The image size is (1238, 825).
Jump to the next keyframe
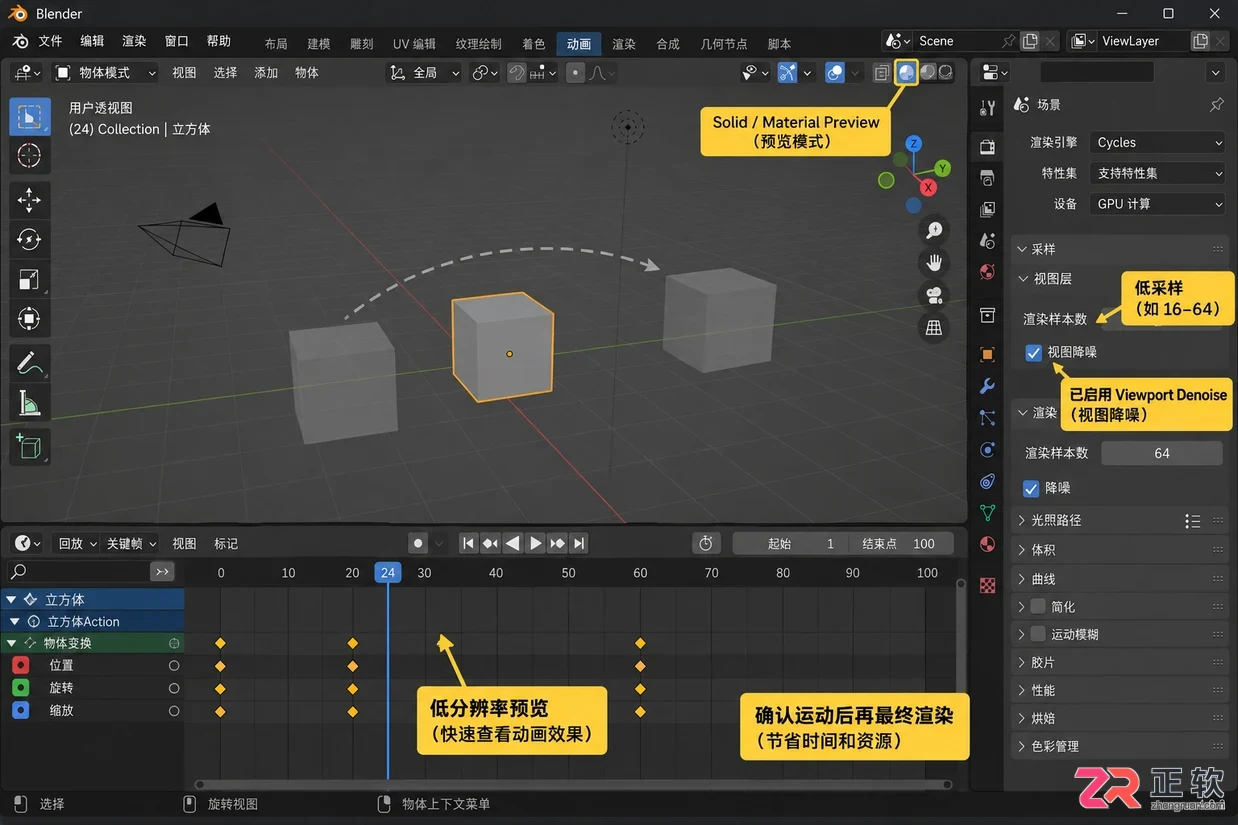[x=557, y=543]
